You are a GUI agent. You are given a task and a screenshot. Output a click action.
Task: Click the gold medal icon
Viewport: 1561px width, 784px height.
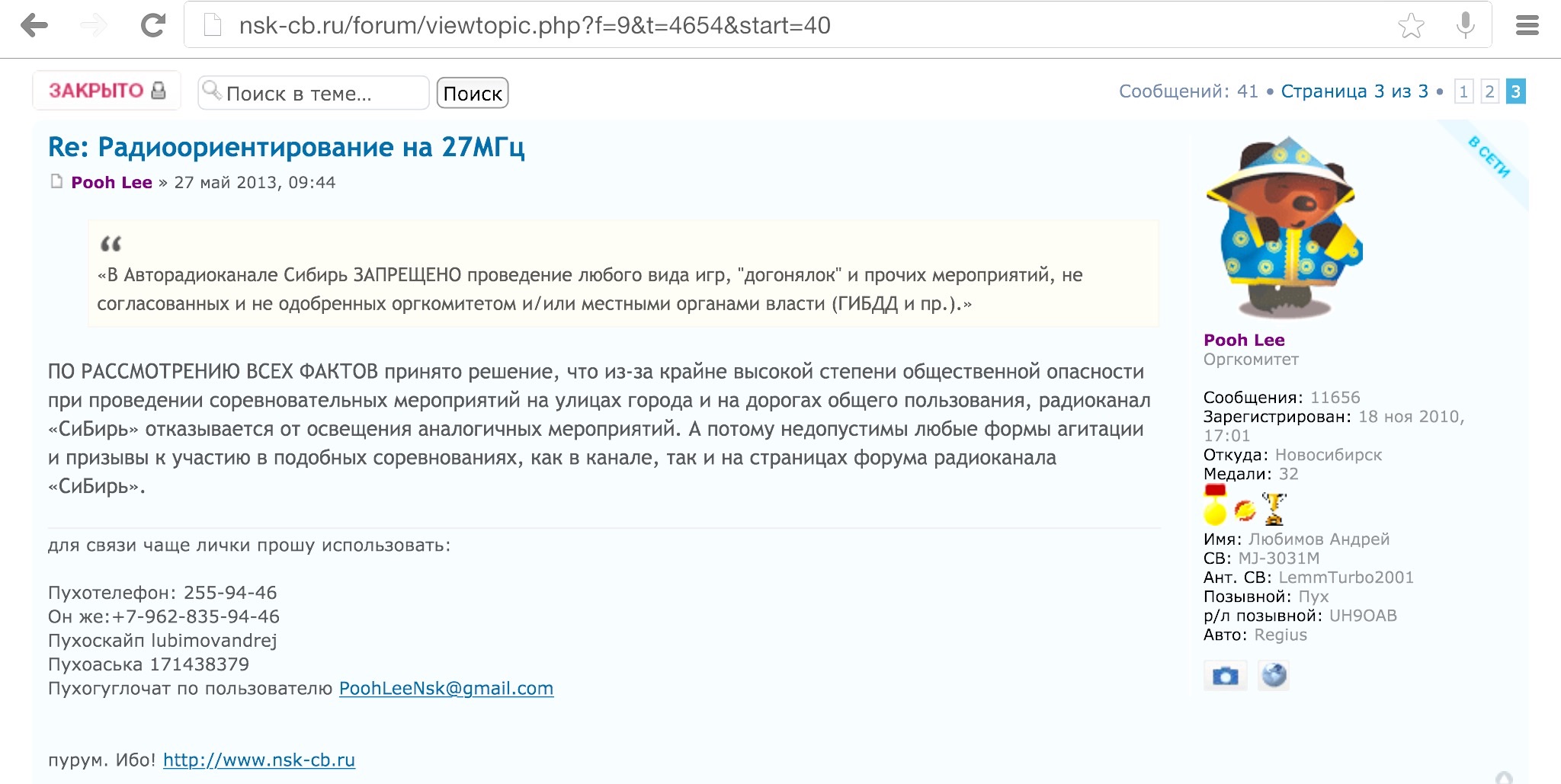pos(1215,507)
